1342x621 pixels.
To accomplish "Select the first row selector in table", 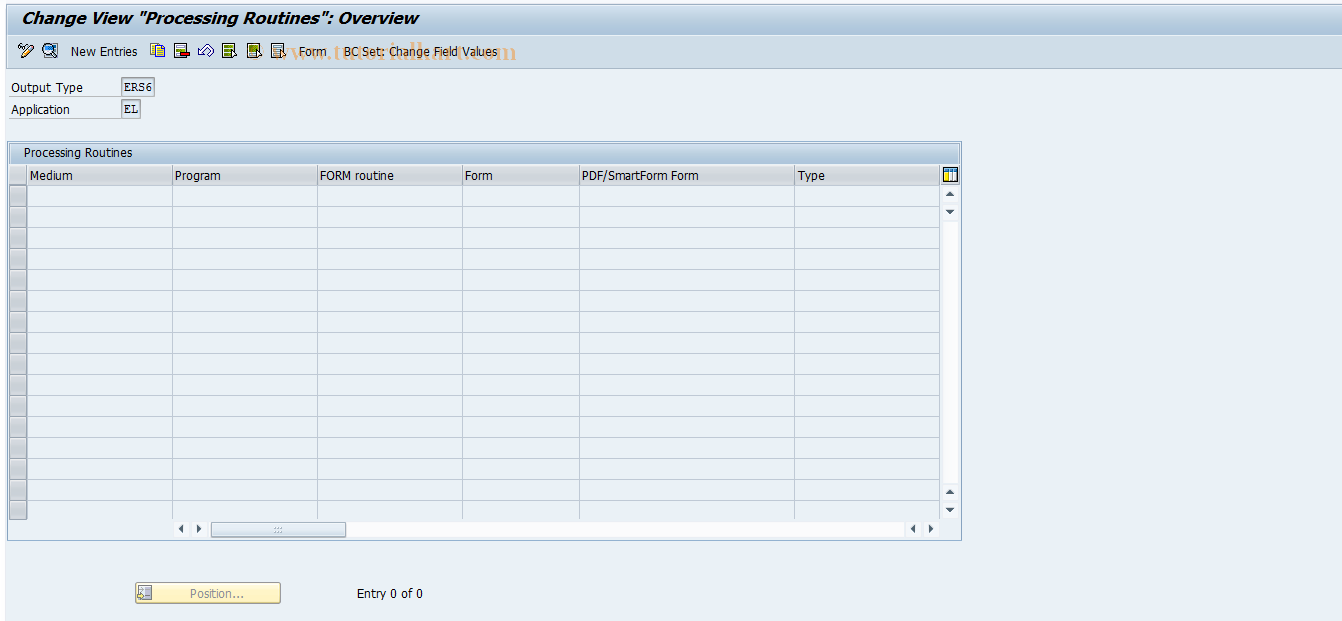I will coord(18,196).
